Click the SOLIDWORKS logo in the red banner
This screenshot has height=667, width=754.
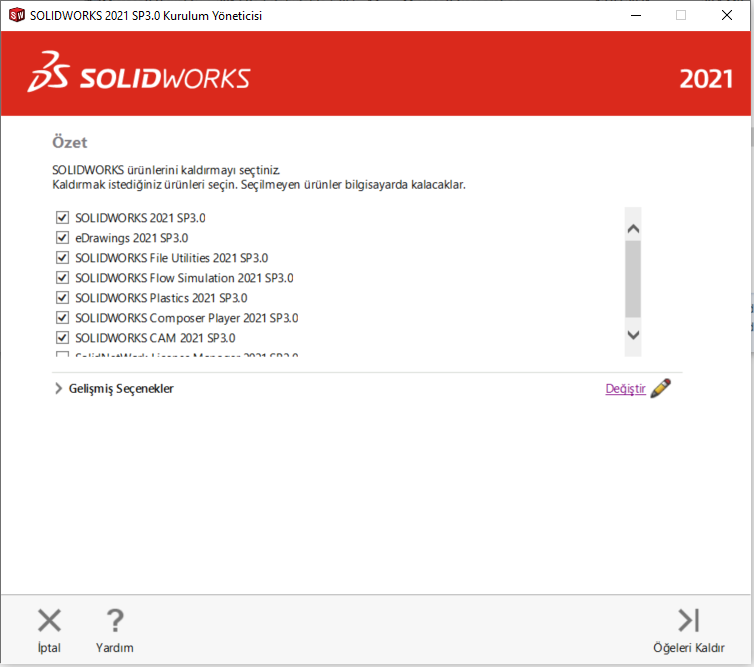click(x=140, y=78)
